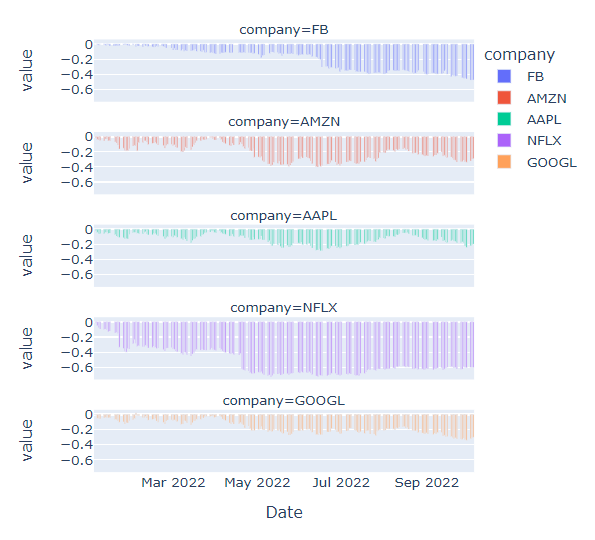Toggle FB trace via legend label
Viewport: 595px width, 540px height.
pyautogui.click(x=535, y=77)
